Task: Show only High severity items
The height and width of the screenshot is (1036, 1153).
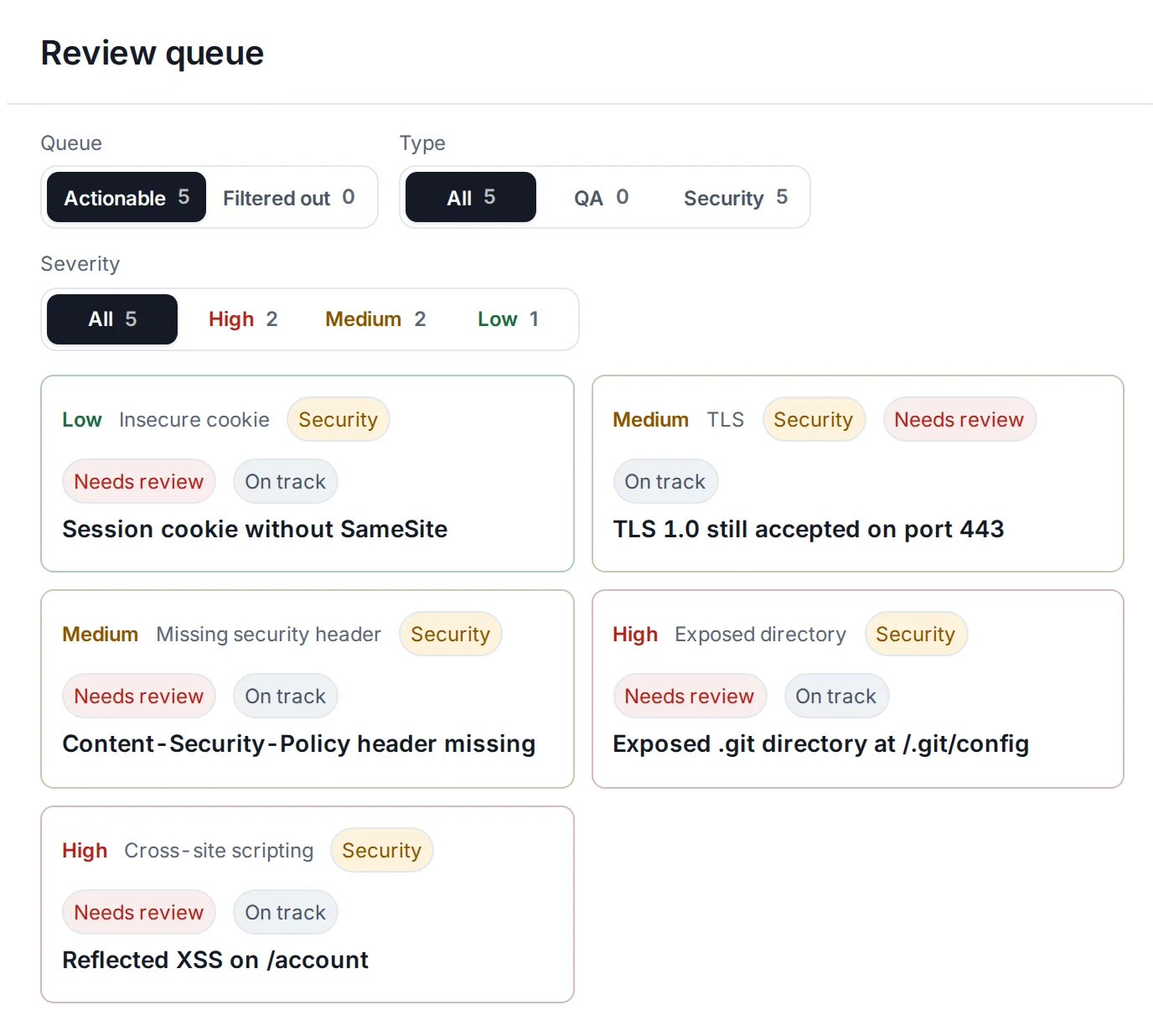Action: point(243,319)
